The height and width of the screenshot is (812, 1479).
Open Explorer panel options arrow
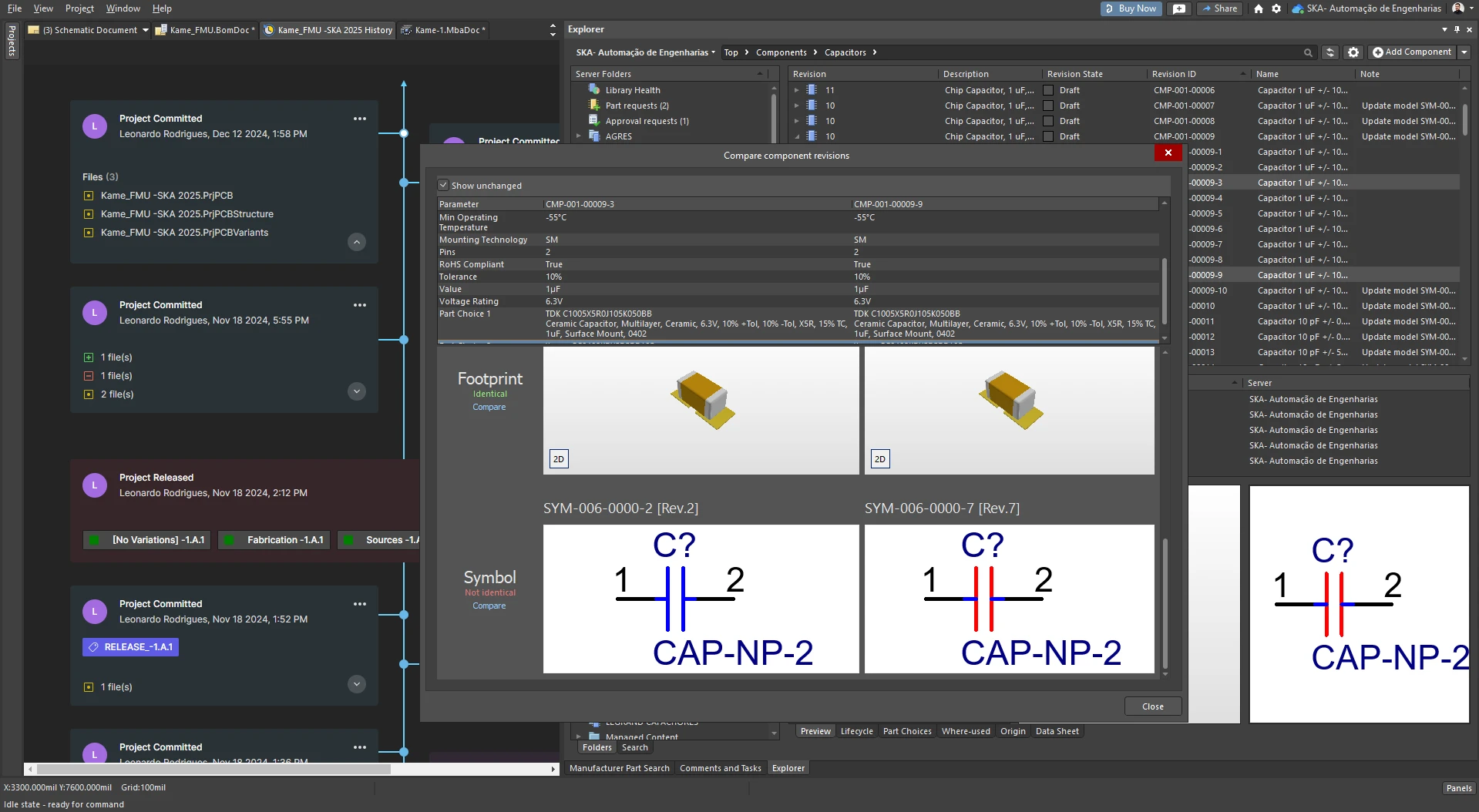point(1444,29)
